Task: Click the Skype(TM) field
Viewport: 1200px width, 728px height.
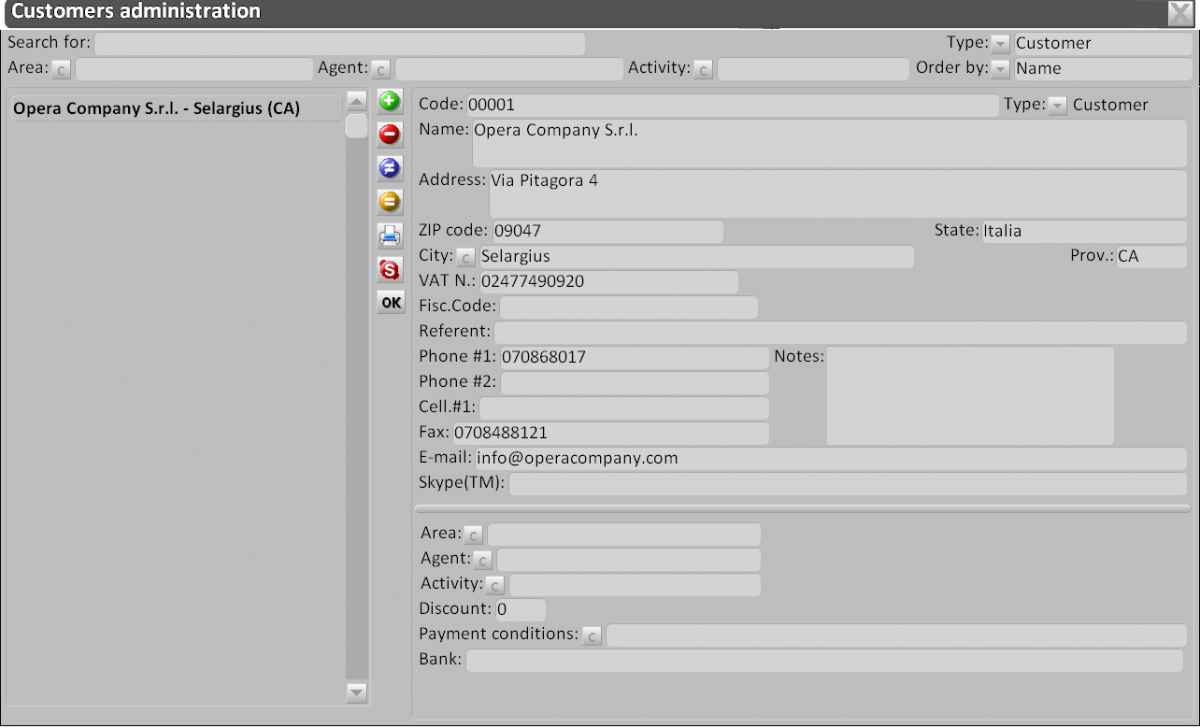Action: (x=848, y=484)
